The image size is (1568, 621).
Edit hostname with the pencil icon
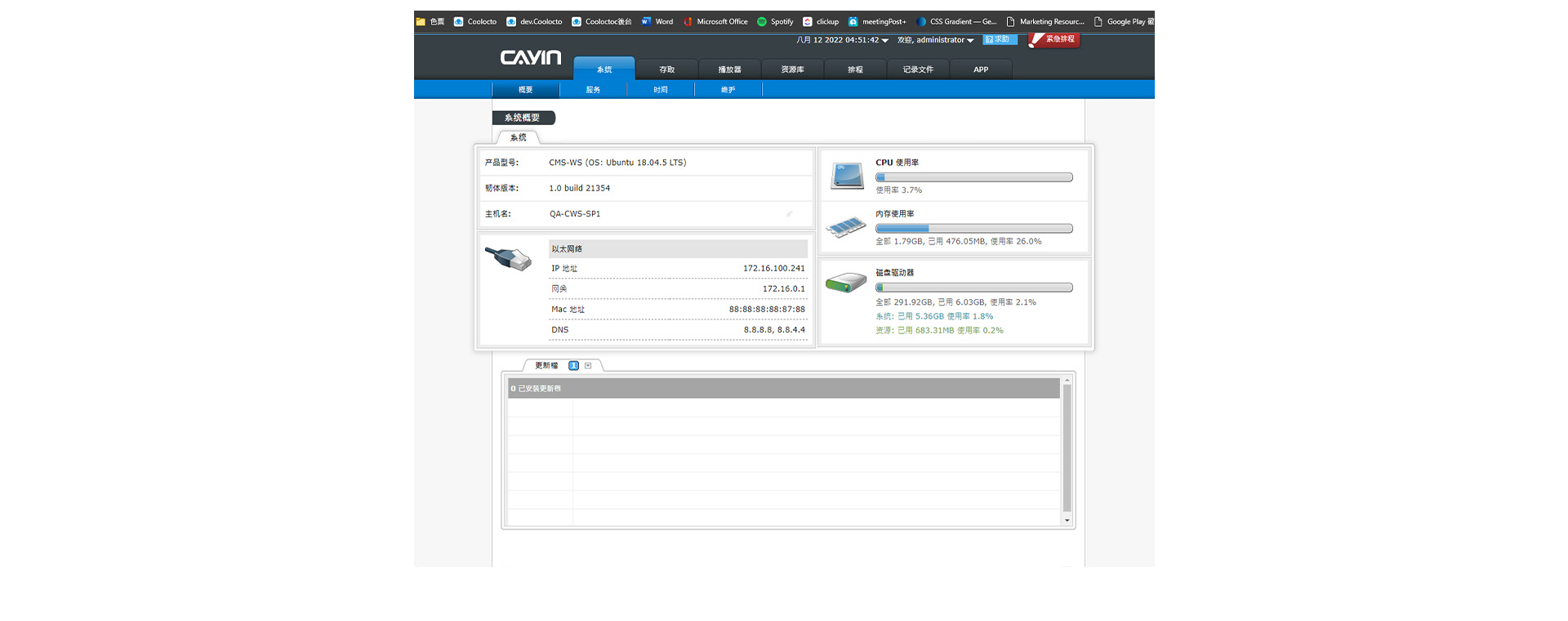789,214
